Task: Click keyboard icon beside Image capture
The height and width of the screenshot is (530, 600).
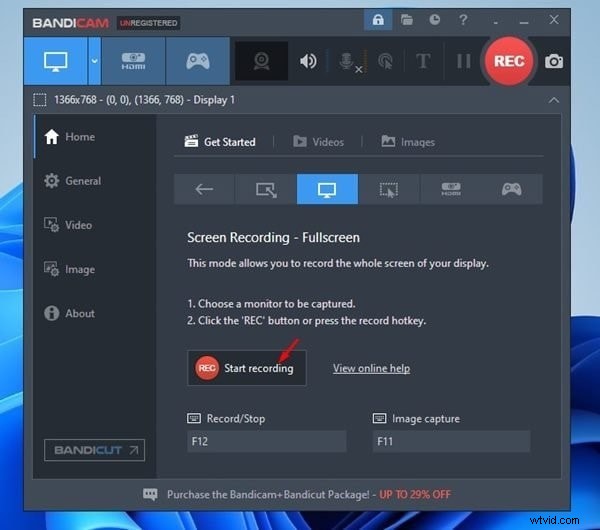Action: pos(379,418)
